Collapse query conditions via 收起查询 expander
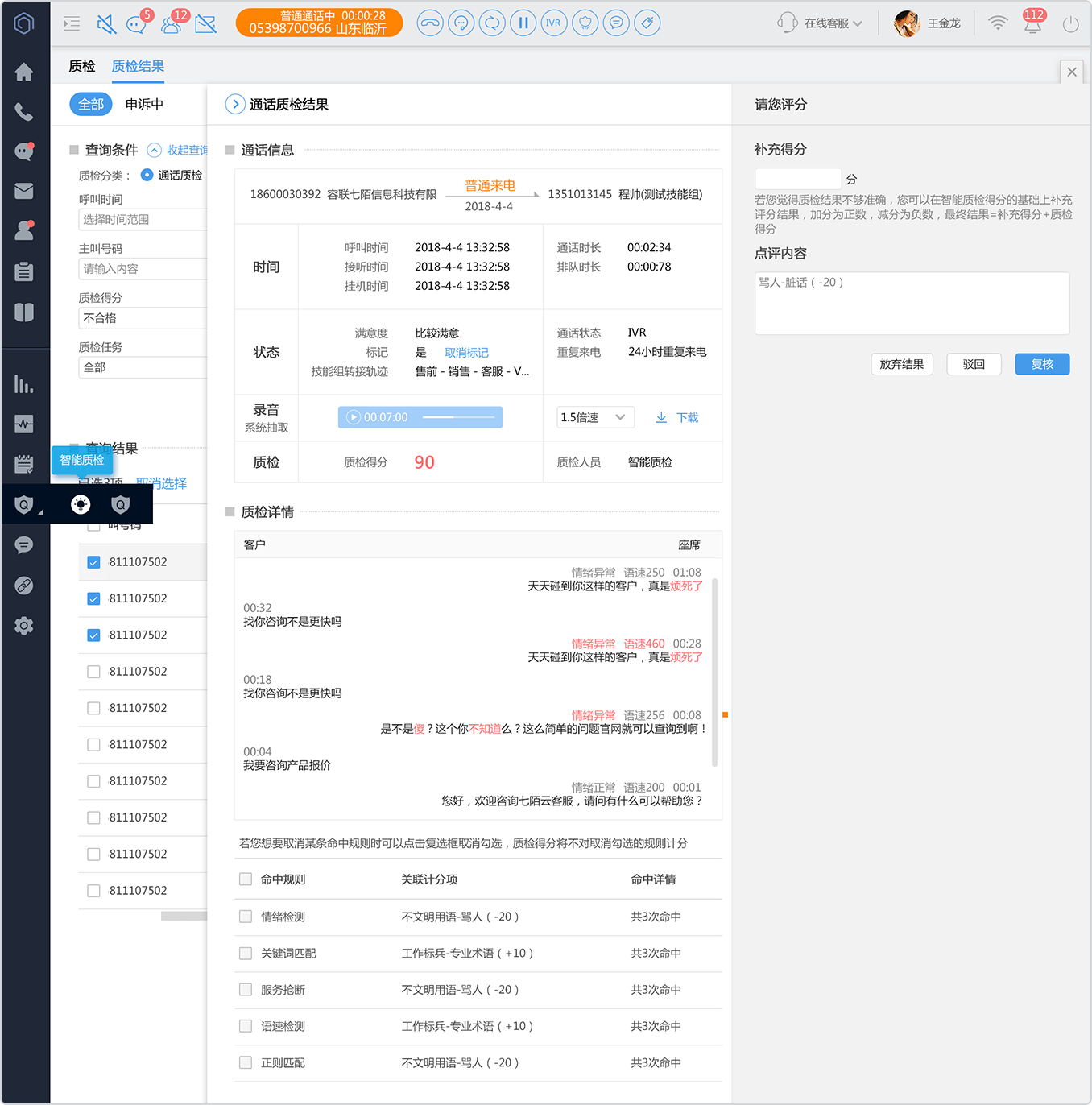Image resolution: width=1092 pixels, height=1105 pixels. pos(178,150)
